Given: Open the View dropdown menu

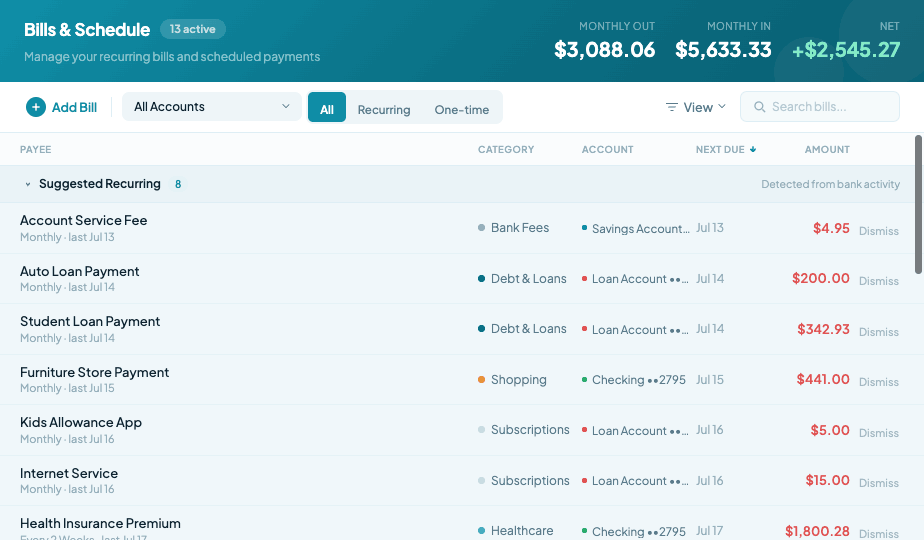Looking at the screenshot, I should click(696, 107).
